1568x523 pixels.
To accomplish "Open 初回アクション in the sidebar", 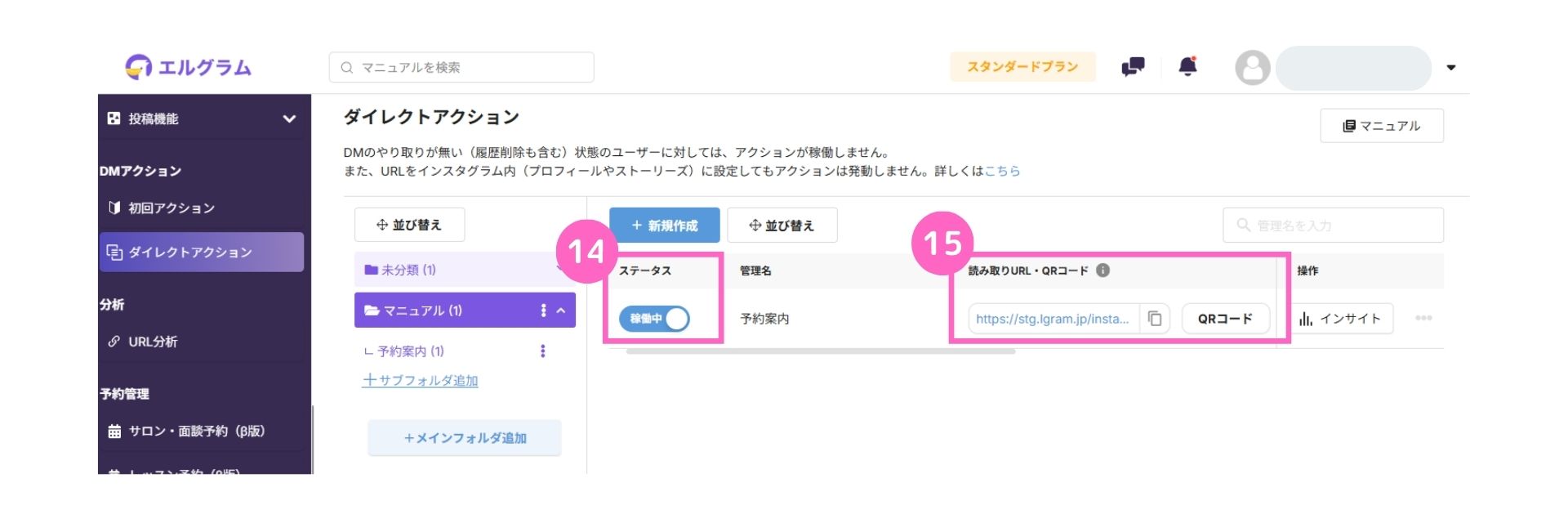I will point(201,208).
